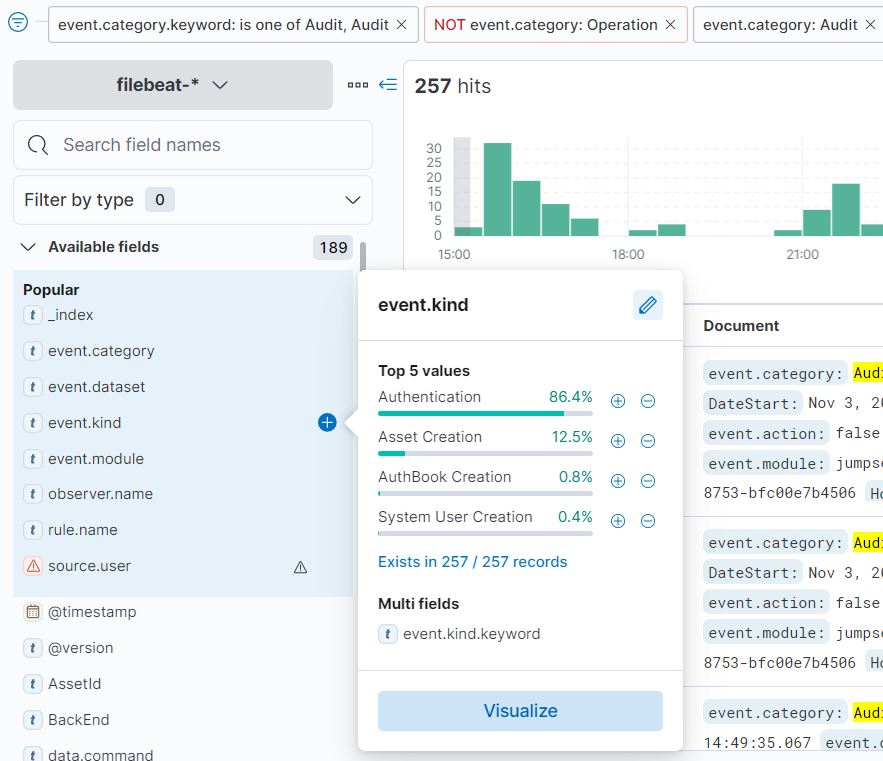This screenshot has width=883, height=761.
Task: Select the event.dataset field
Action: point(96,387)
